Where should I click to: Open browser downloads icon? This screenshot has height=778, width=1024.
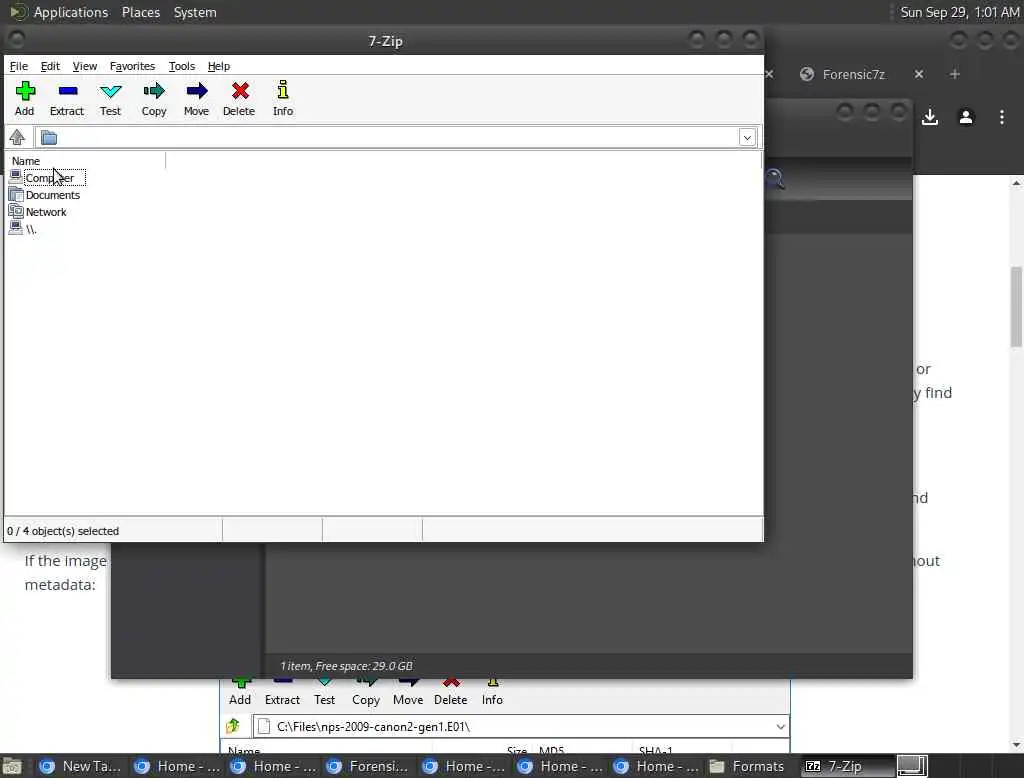930,117
